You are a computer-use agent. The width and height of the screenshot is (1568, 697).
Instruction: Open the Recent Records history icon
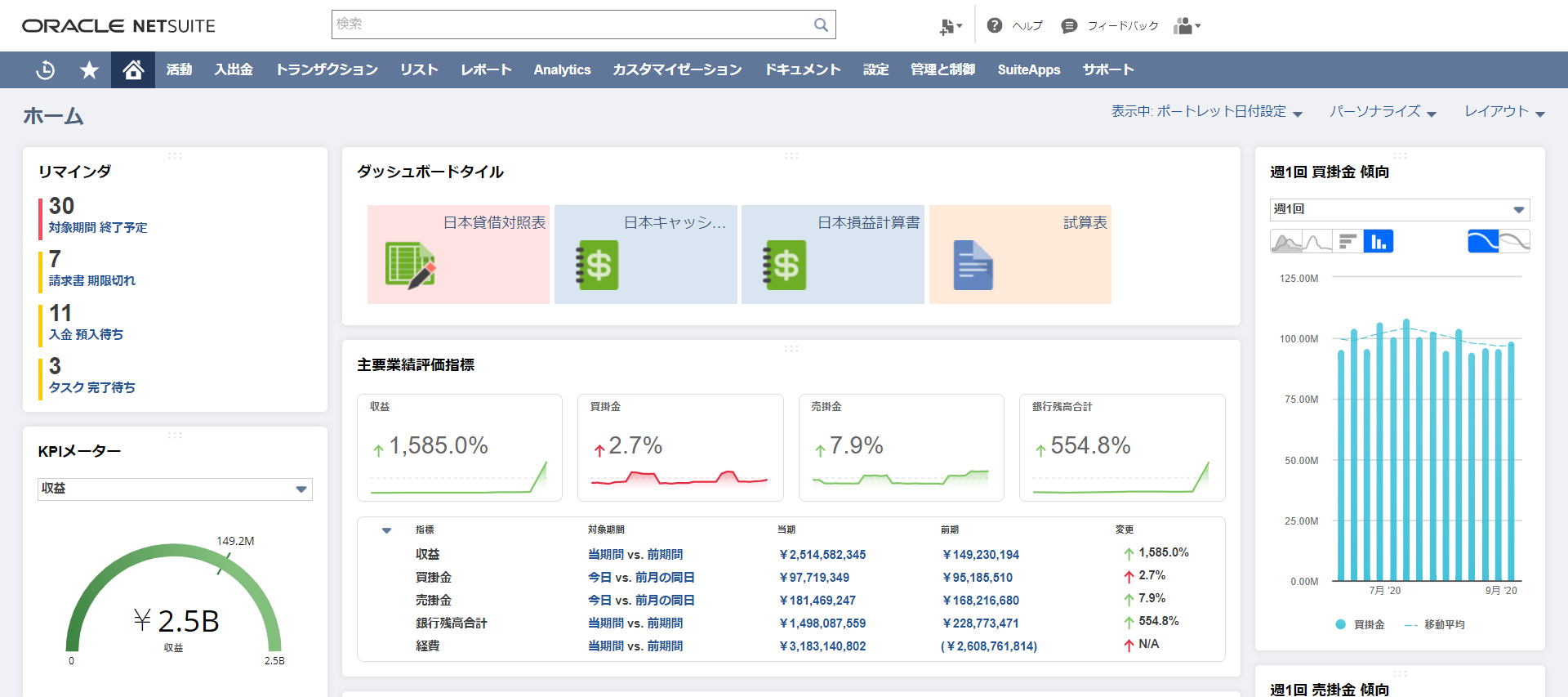pos(46,70)
